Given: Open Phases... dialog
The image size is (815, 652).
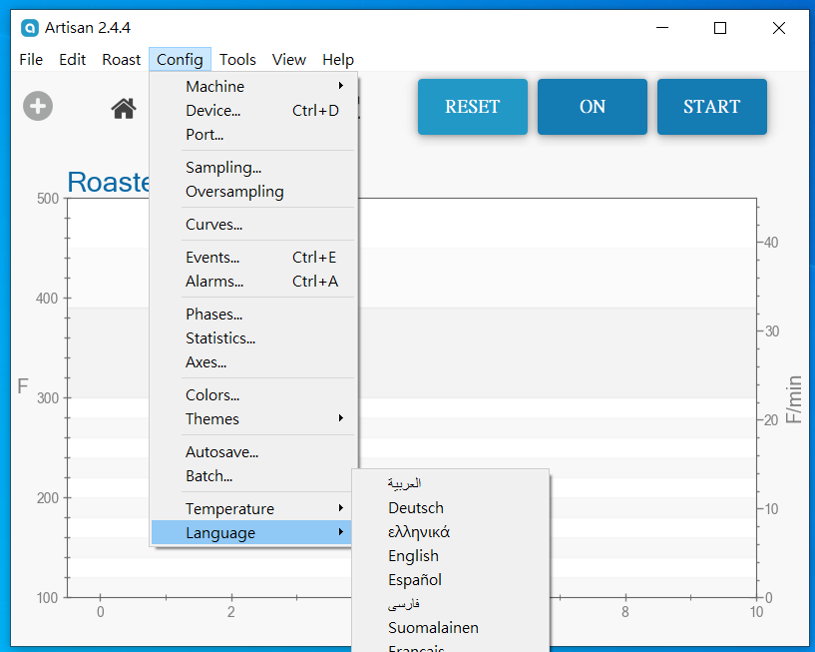Looking at the screenshot, I should 253,314.
